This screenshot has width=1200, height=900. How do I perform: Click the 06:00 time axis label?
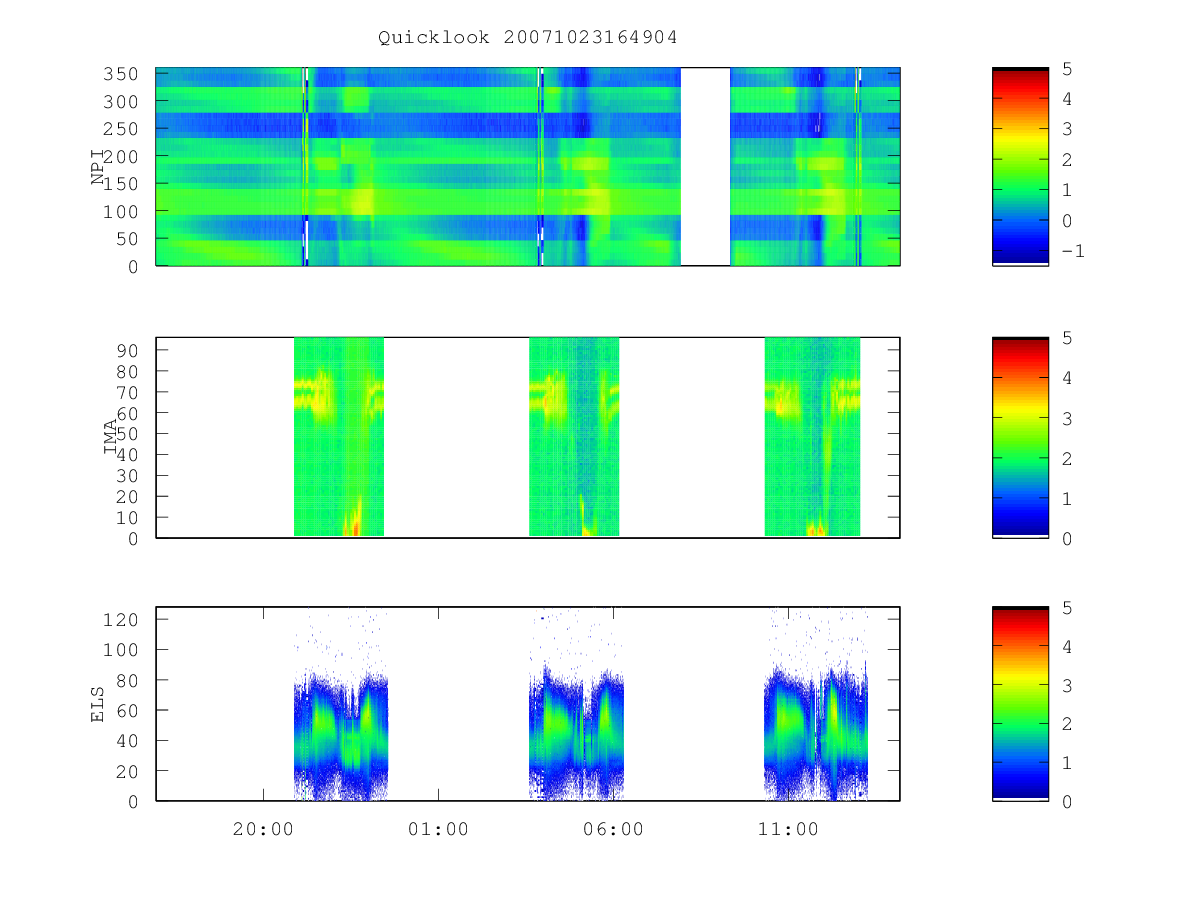tap(613, 829)
